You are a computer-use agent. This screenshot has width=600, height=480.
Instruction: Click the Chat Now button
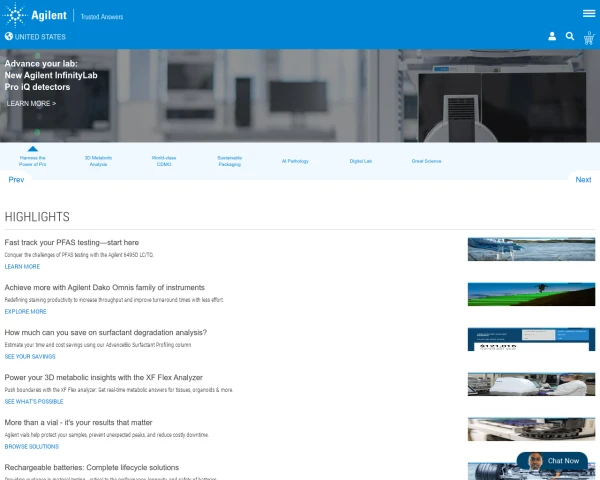tap(552, 461)
